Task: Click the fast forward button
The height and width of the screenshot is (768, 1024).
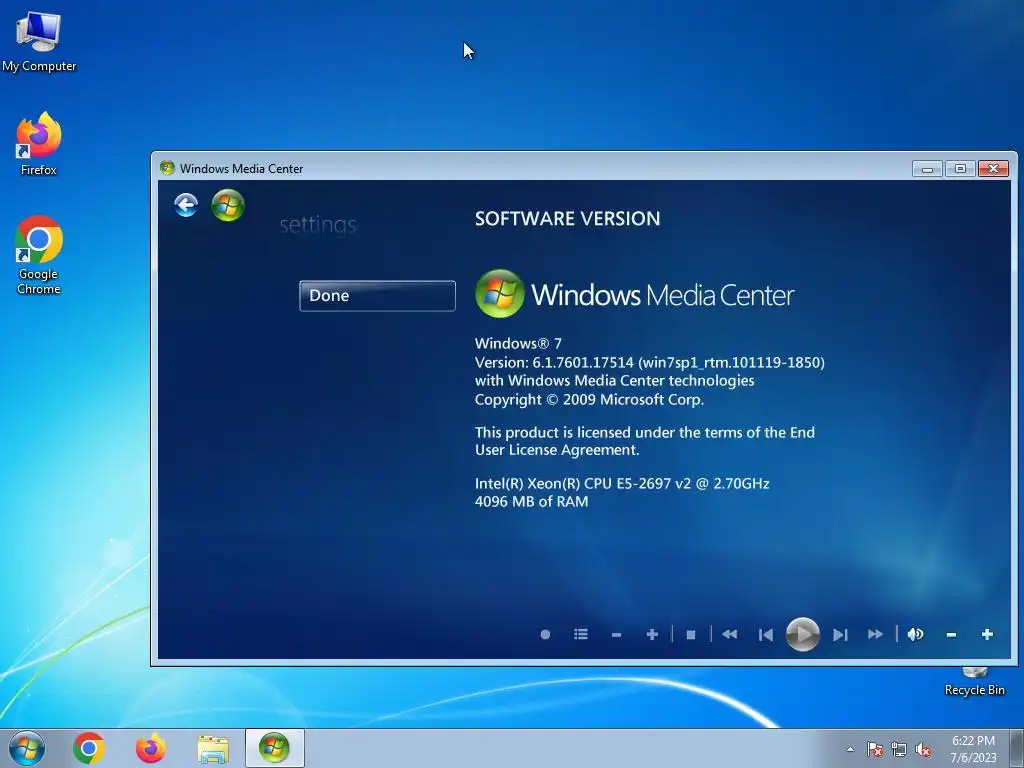Action: 876,634
